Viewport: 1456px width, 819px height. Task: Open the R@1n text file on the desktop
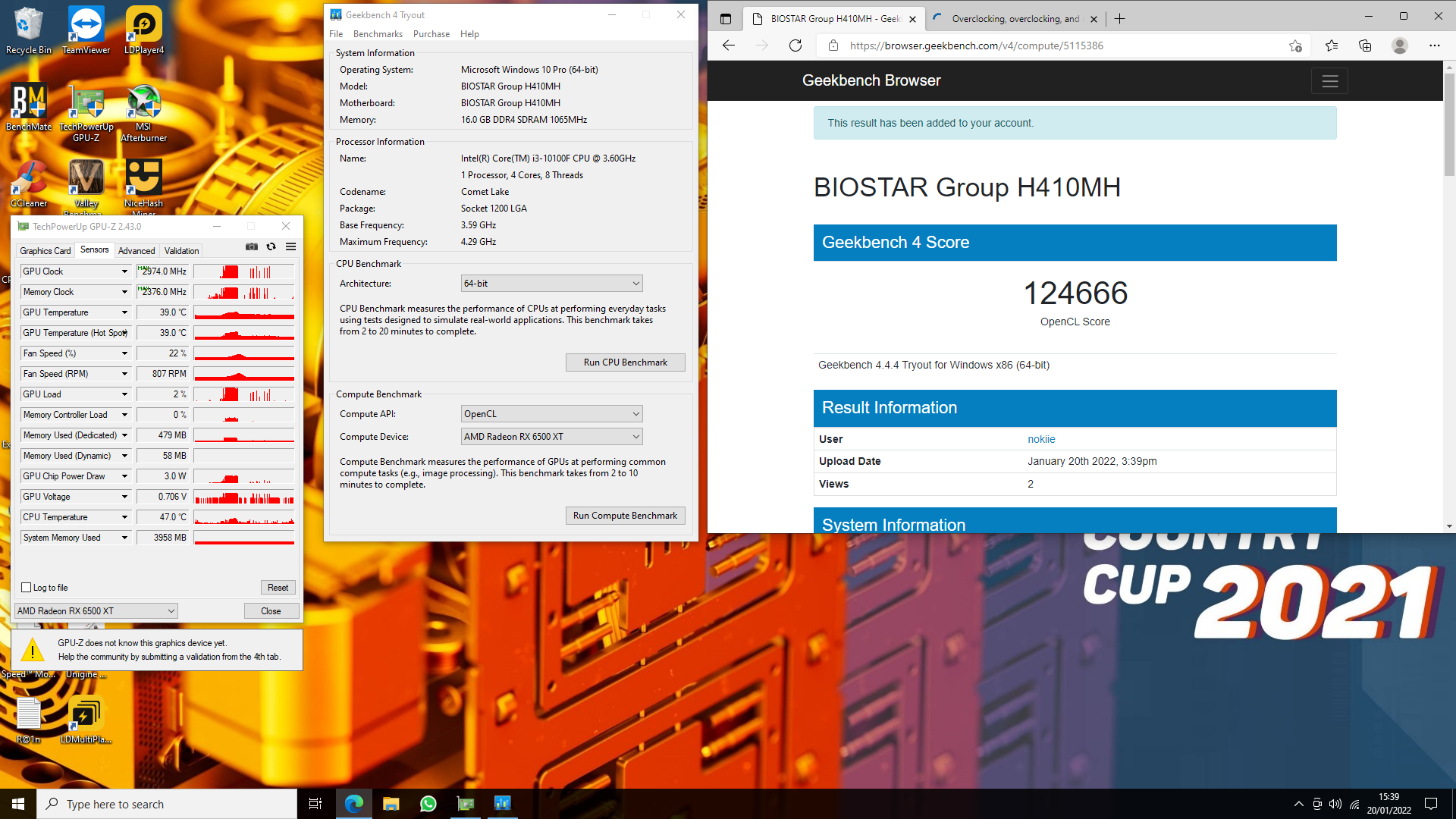(x=28, y=720)
